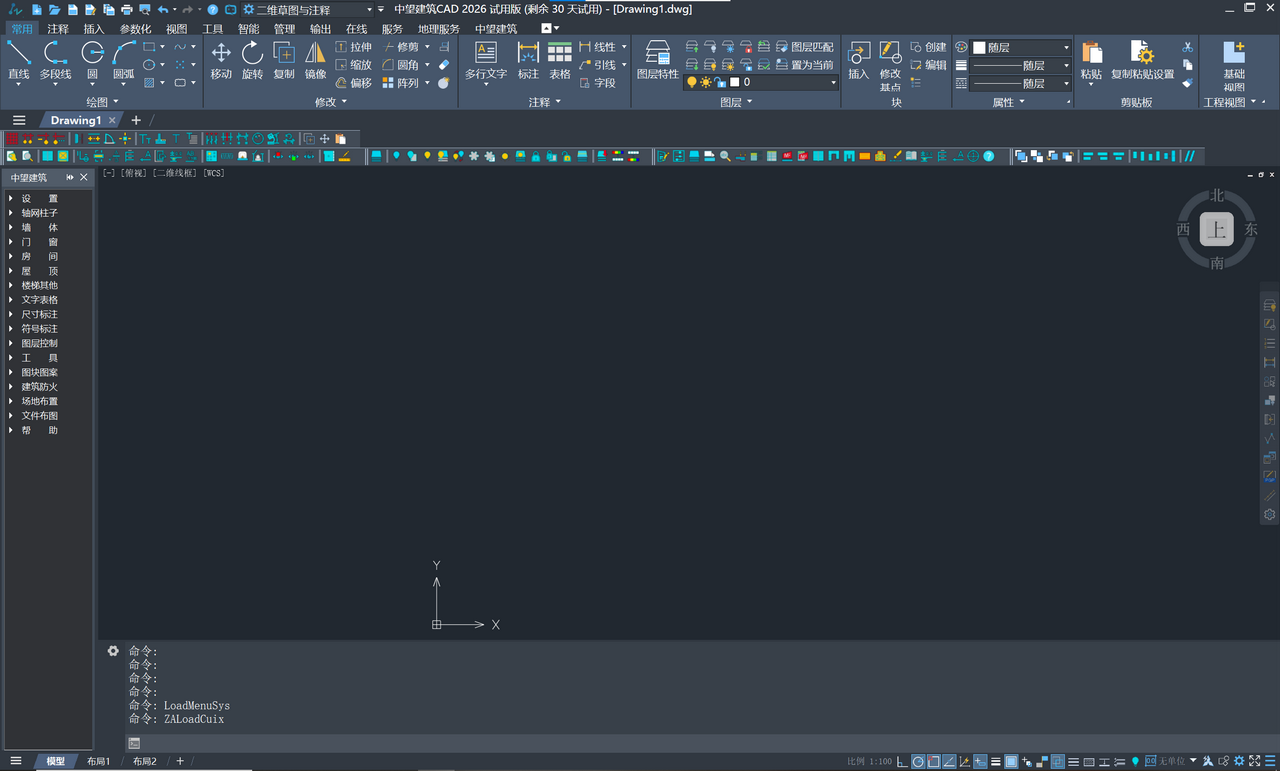Switch to the 布局1 layout tab

tap(98, 762)
